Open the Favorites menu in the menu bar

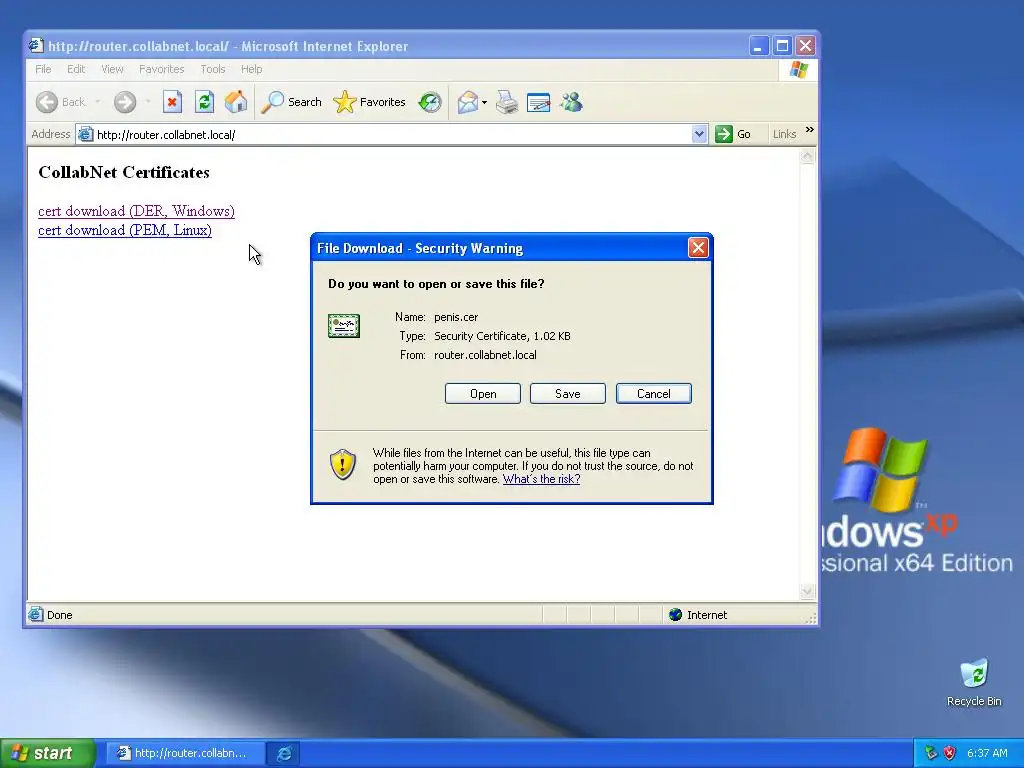pos(161,69)
